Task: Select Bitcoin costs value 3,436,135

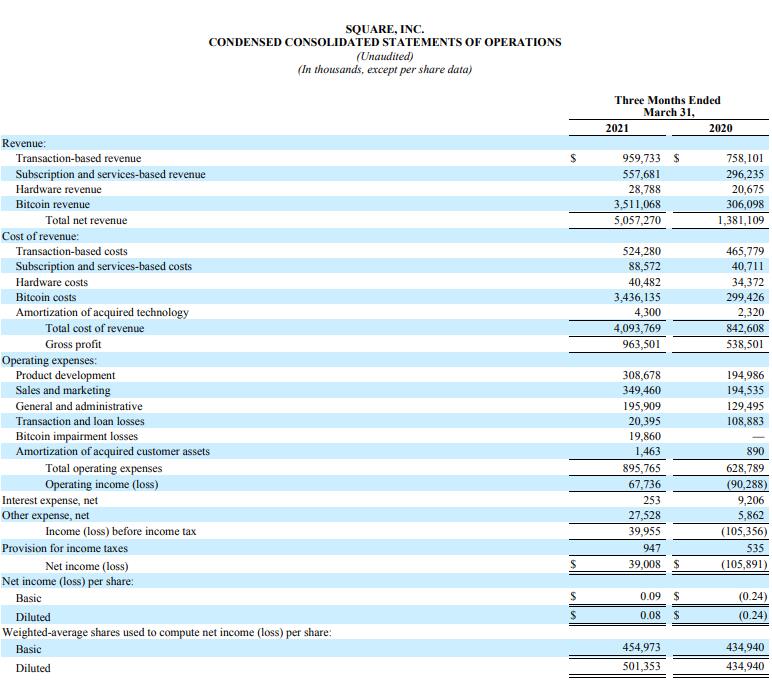Action: pos(637,297)
